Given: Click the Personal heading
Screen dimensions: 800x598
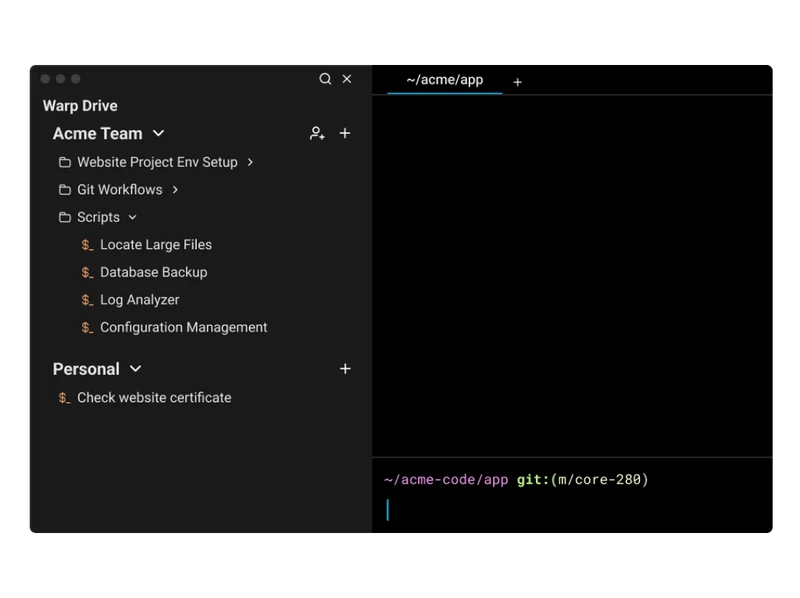Looking at the screenshot, I should tap(86, 369).
